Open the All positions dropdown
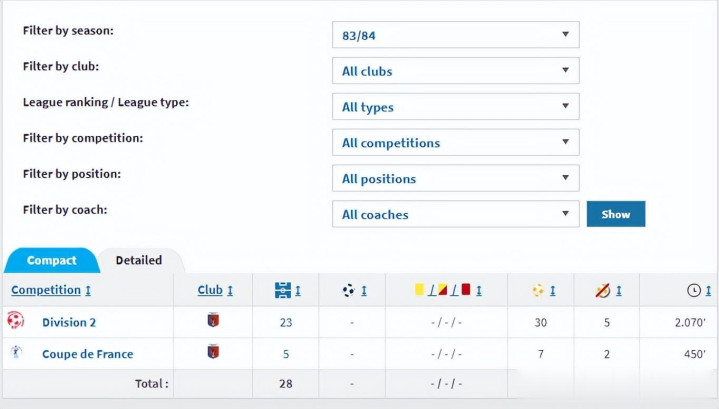The width and height of the screenshot is (719, 409). pyautogui.click(x=455, y=179)
